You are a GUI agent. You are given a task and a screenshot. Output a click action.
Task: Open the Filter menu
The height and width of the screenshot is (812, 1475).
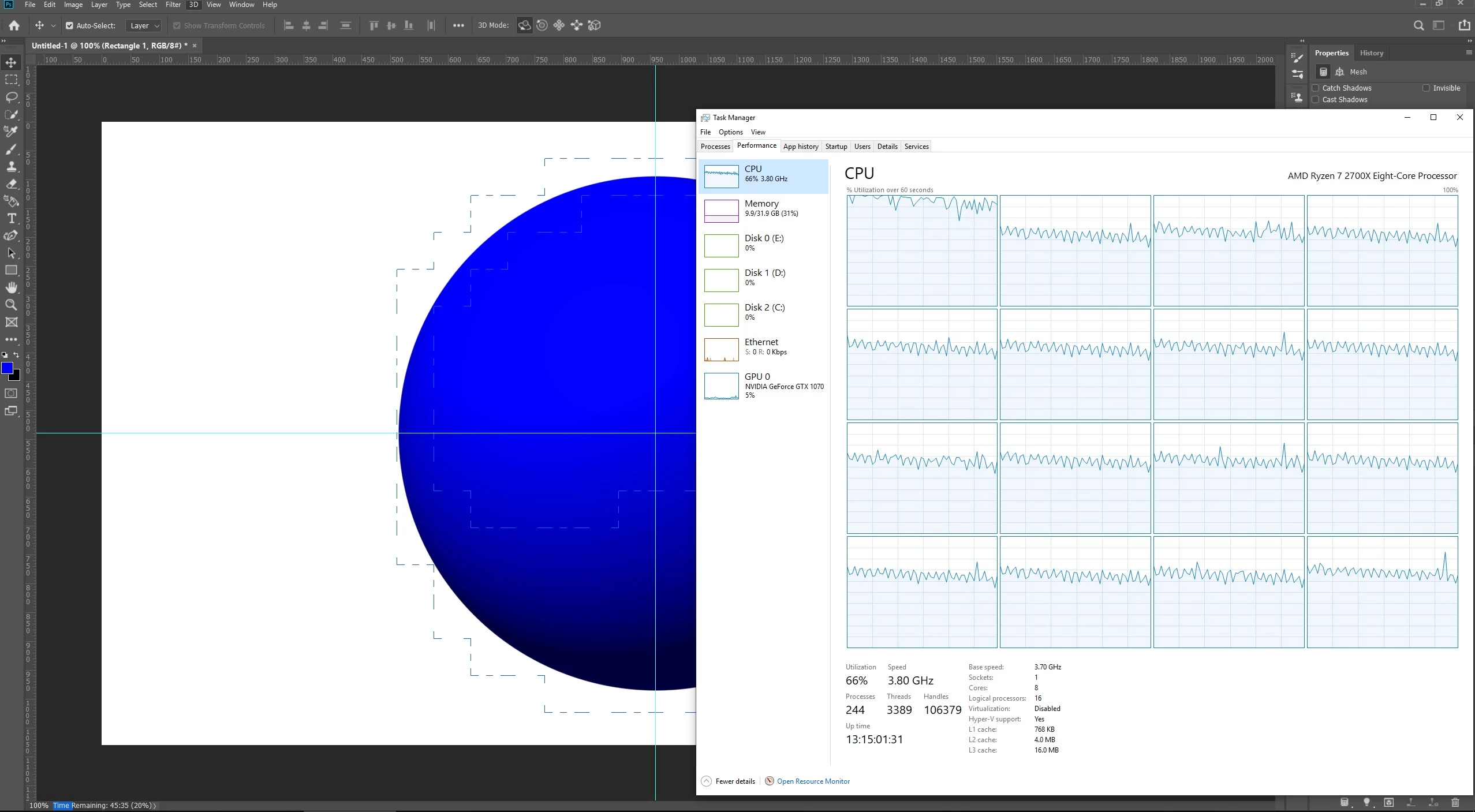tap(173, 5)
